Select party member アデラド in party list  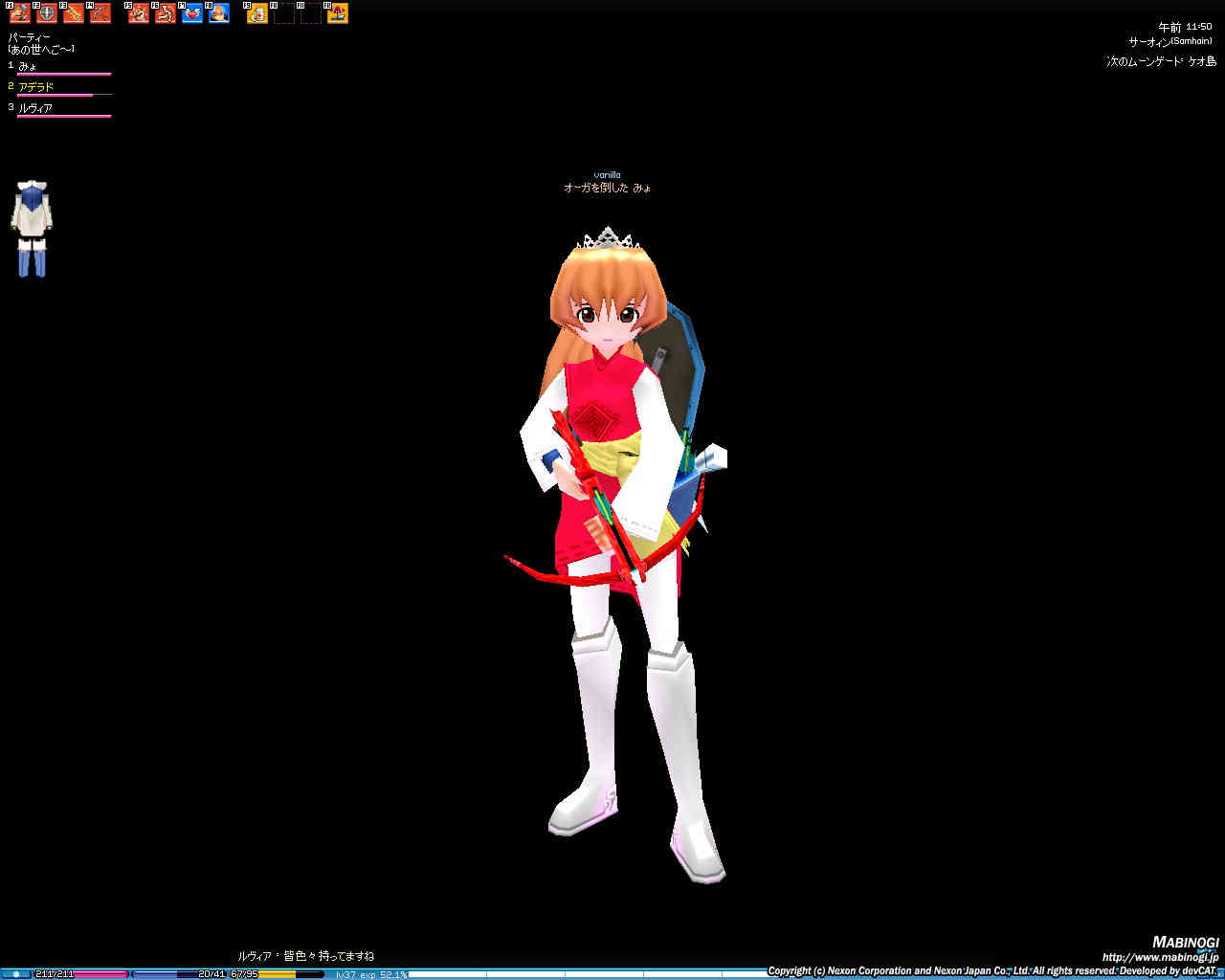36,87
